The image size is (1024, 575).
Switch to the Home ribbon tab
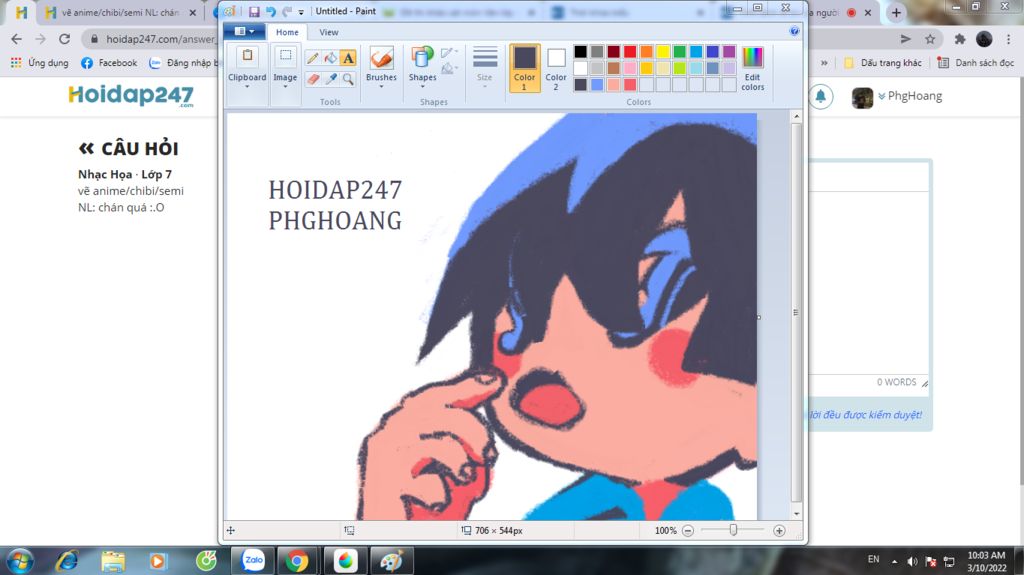287,32
